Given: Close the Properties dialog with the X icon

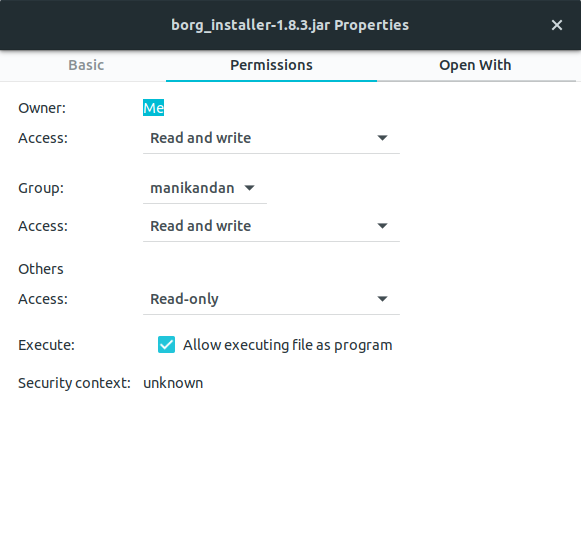Looking at the screenshot, I should [557, 25].
